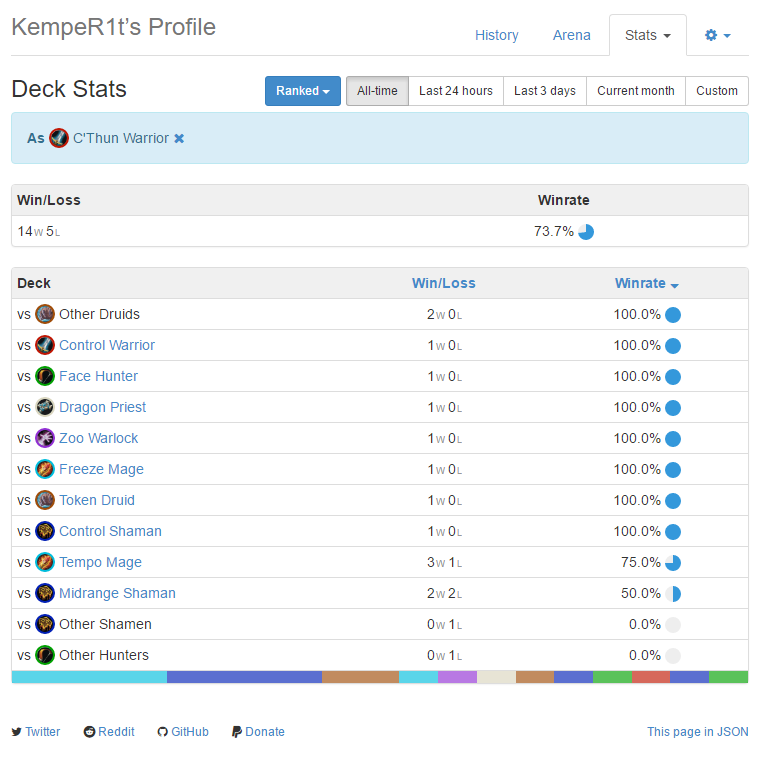This screenshot has height=759, width=766.
Task: Sort table by Win/Loss column
Action: [x=444, y=283]
